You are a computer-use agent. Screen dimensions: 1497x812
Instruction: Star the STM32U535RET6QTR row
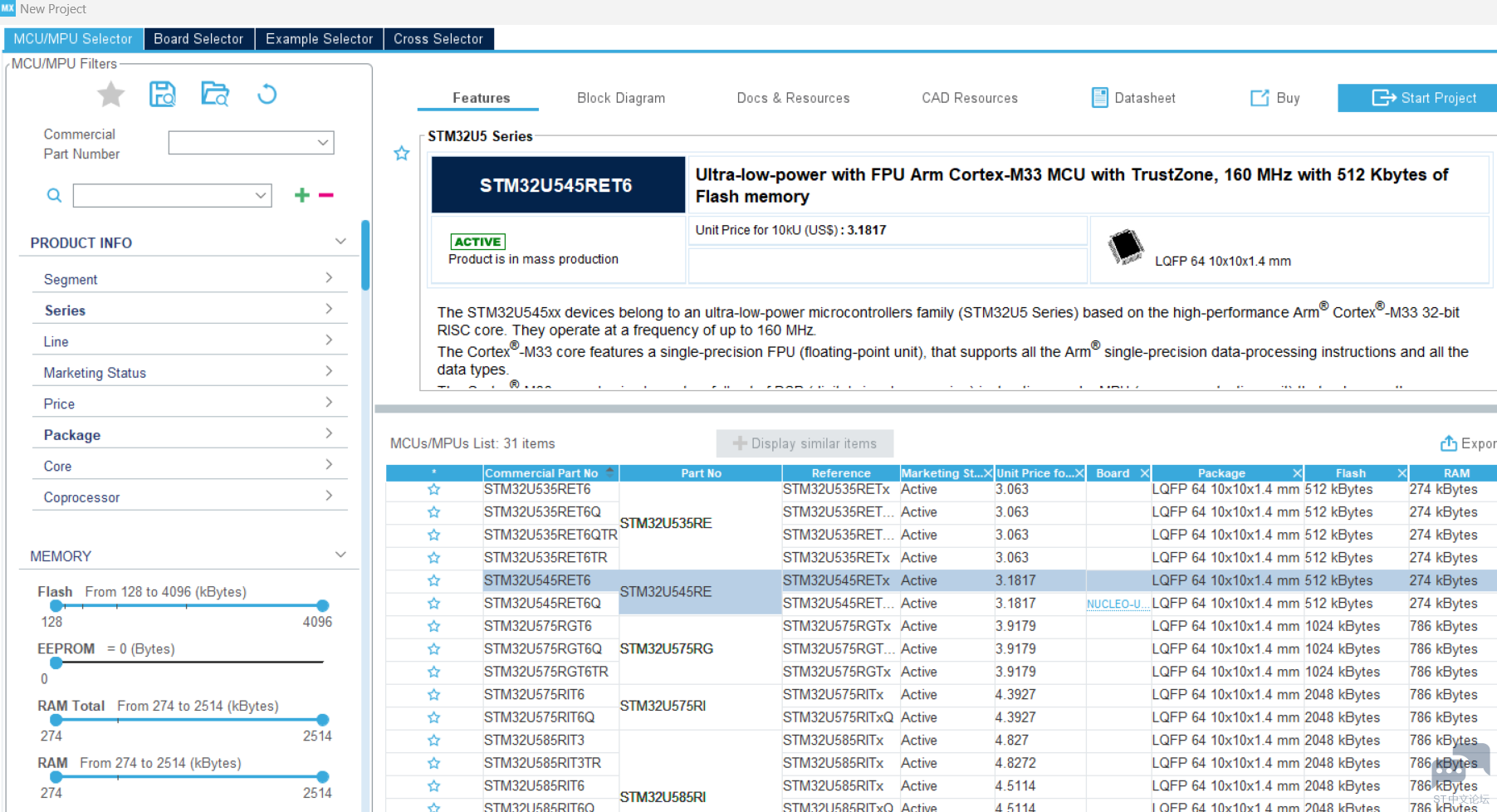433,536
